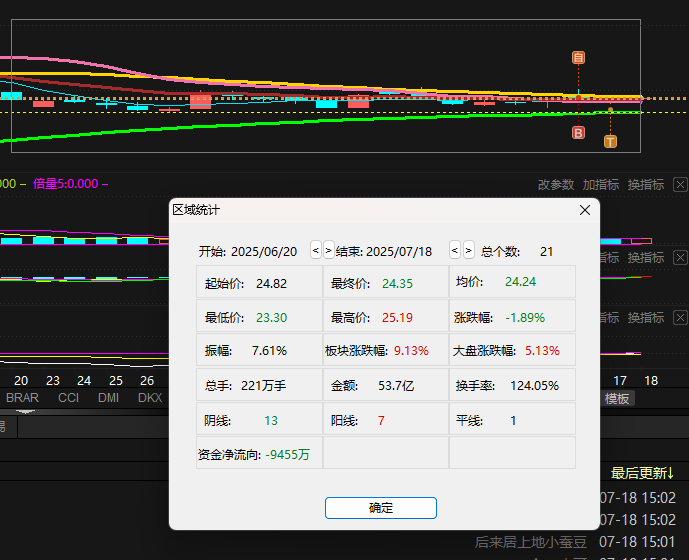The height and width of the screenshot is (560, 689).
Task: Select the DKX indicator tab
Action: pos(150,398)
